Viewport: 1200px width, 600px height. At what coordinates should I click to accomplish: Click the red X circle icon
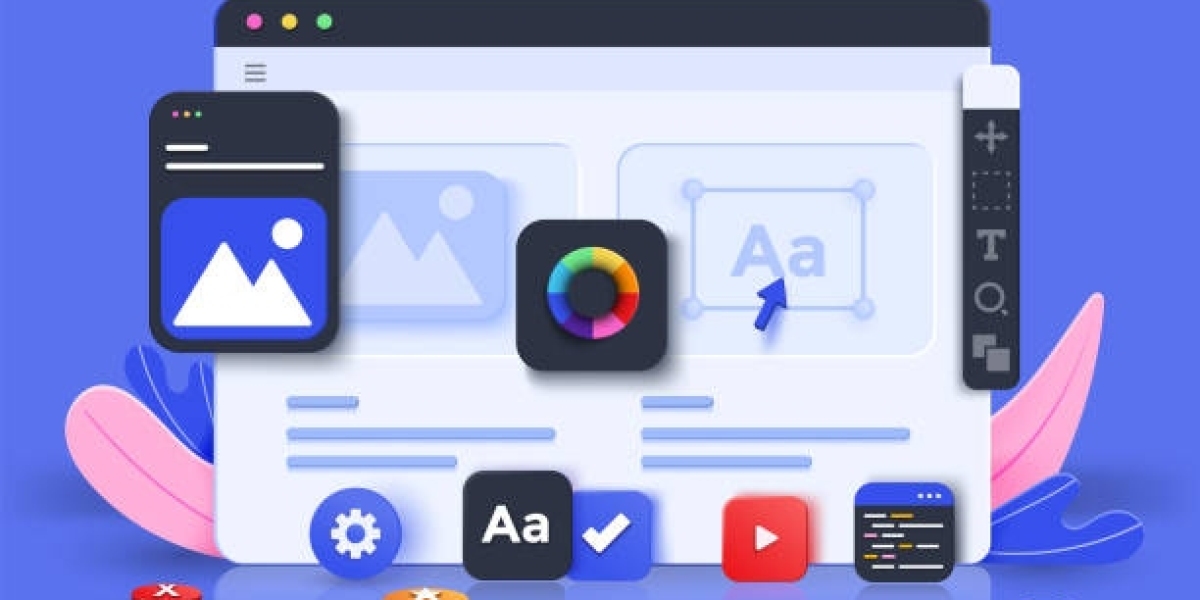[167, 591]
